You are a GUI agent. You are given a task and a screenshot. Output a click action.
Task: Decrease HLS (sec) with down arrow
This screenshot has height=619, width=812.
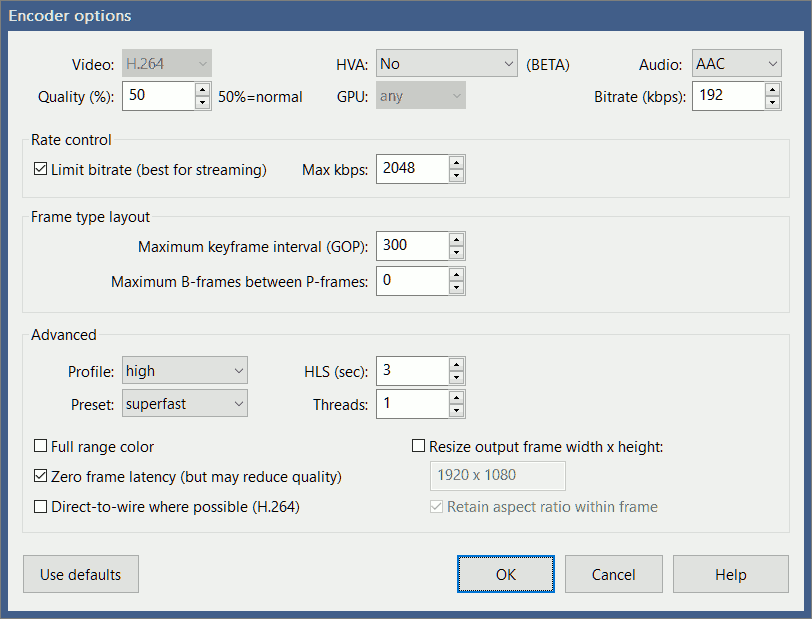[457, 378]
